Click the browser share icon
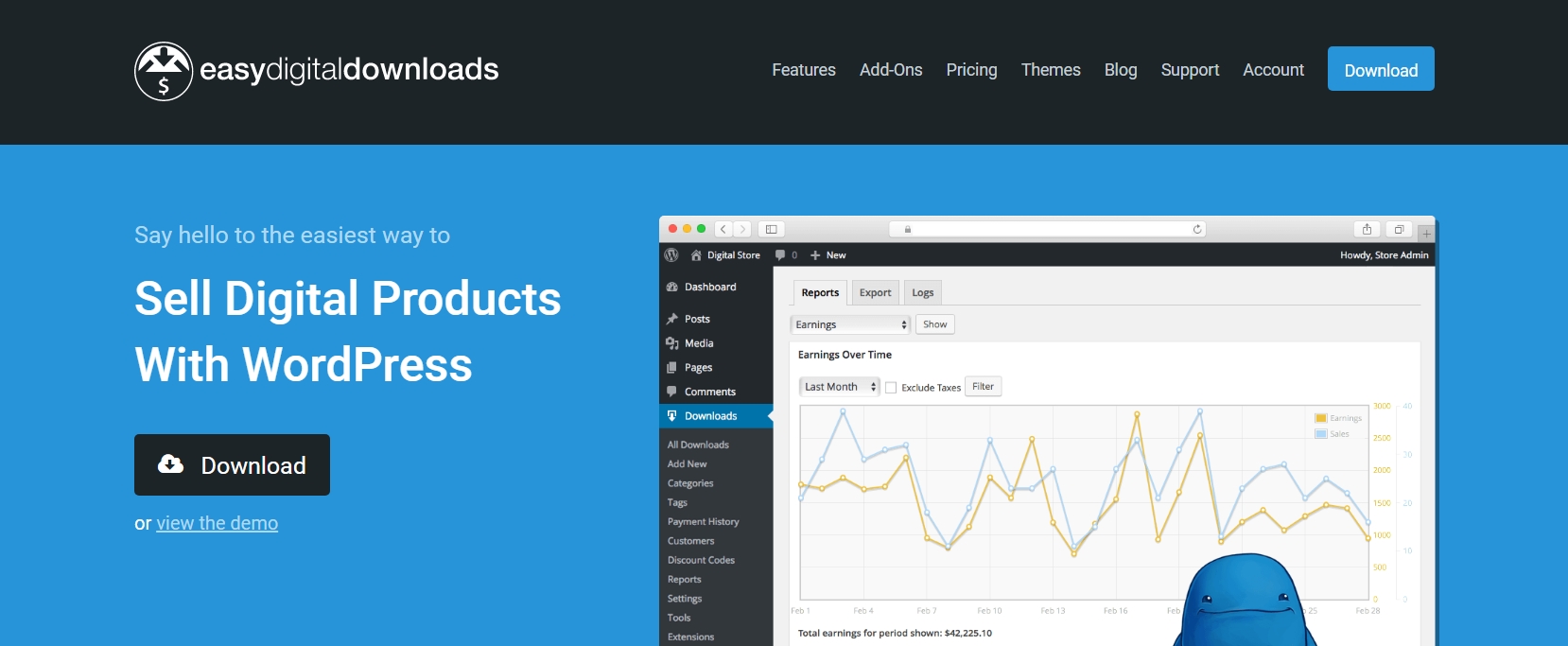1568x646 pixels. [1367, 229]
